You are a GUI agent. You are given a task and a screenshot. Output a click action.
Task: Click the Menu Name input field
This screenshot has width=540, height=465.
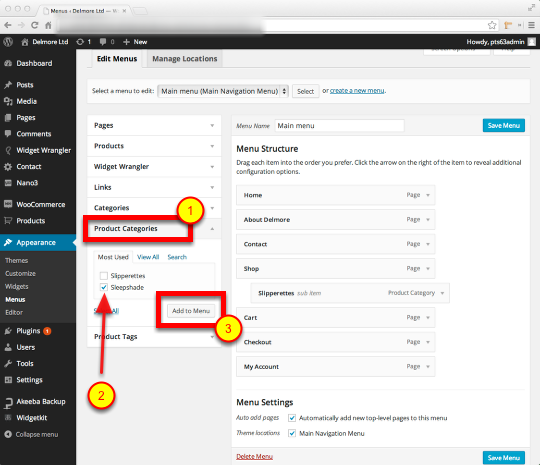[x=339, y=126]
